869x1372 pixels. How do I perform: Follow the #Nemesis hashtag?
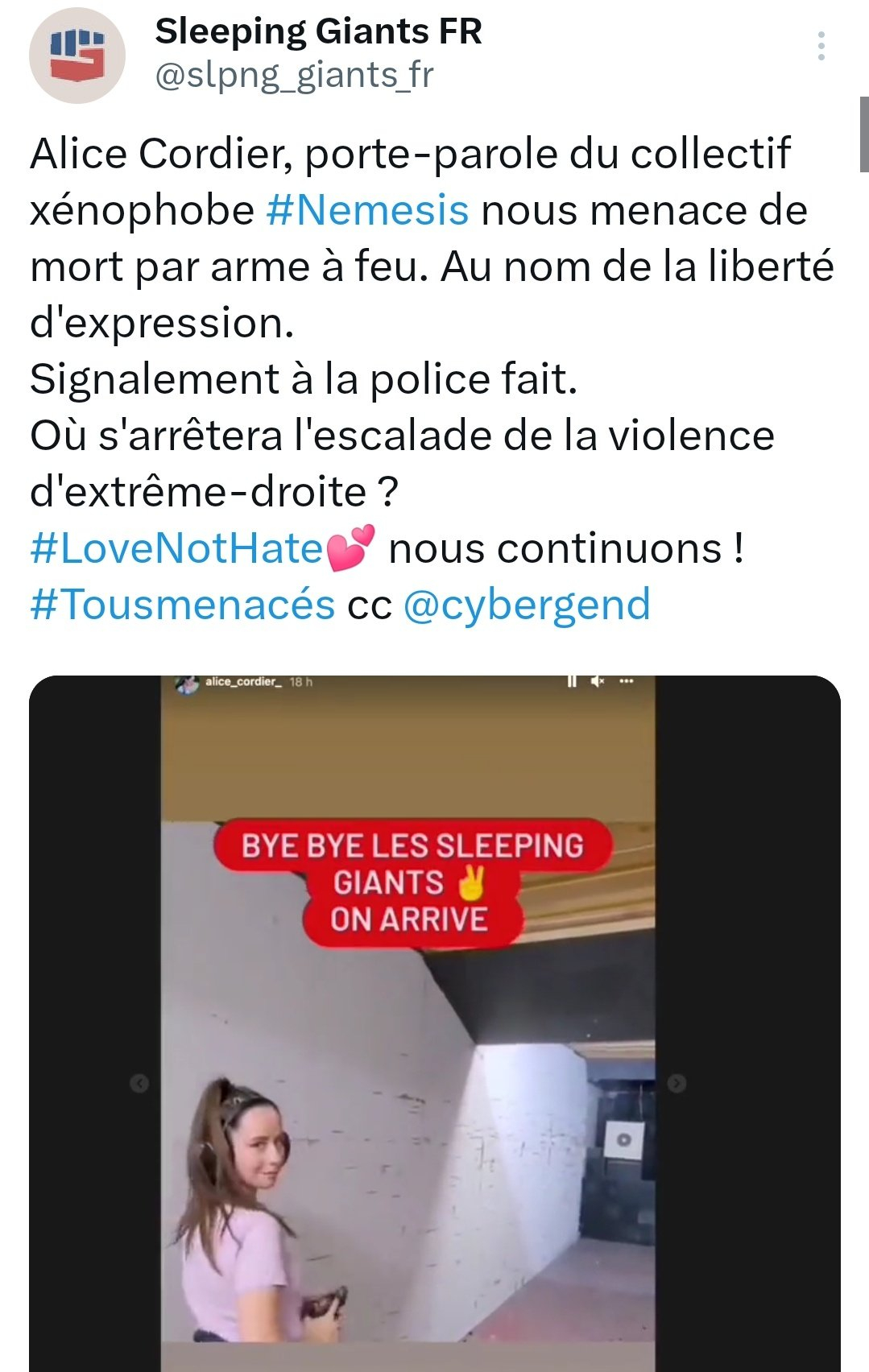click(367, 210)
